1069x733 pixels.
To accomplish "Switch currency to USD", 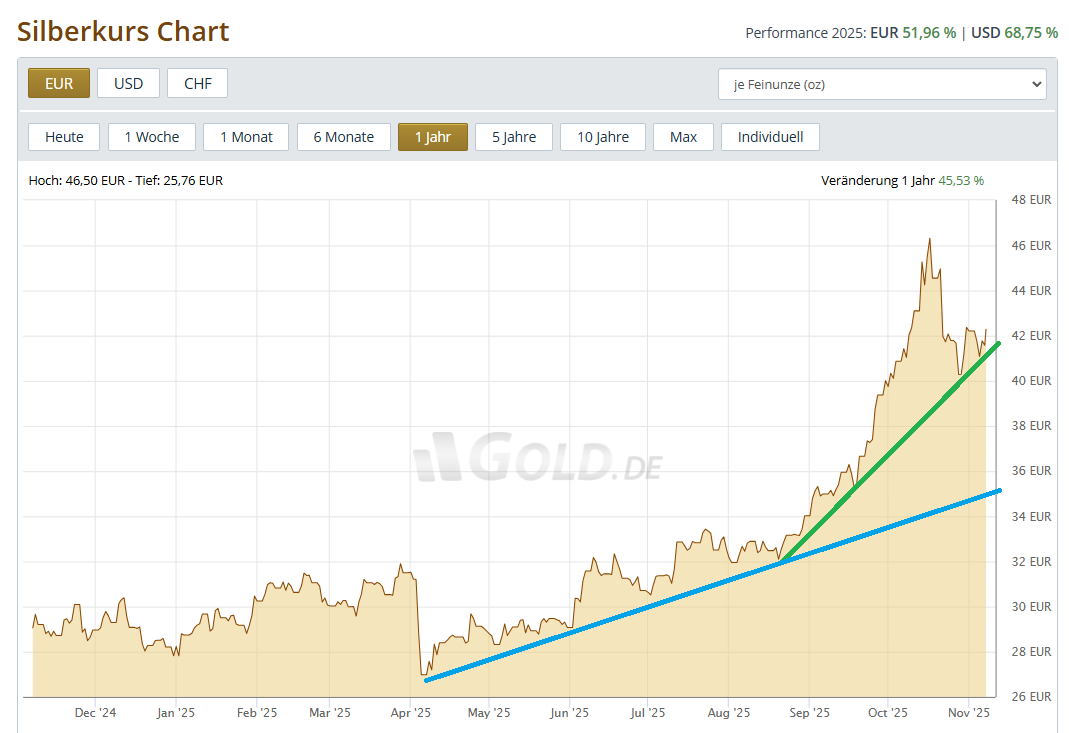I will (x=128, y=83).
